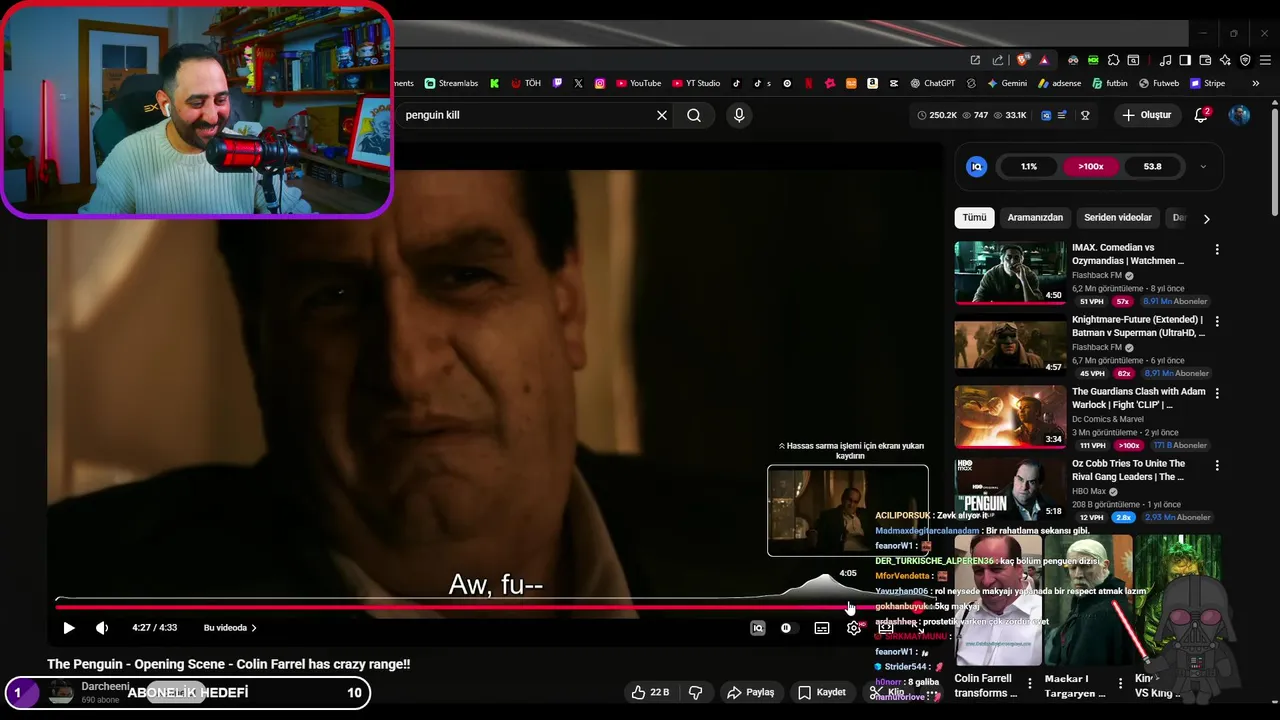Open 'Oz Cobb Tries To Unite' video thumbnail

[1010, 488]
